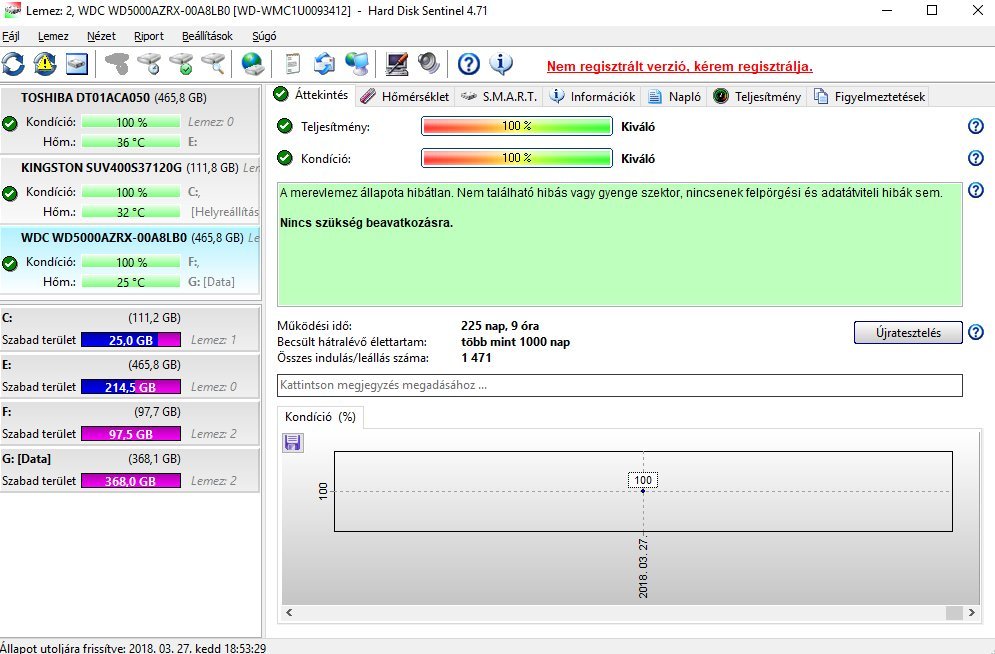Click the E: drive free space bar
995x654 pixels.
pos(131,387)
